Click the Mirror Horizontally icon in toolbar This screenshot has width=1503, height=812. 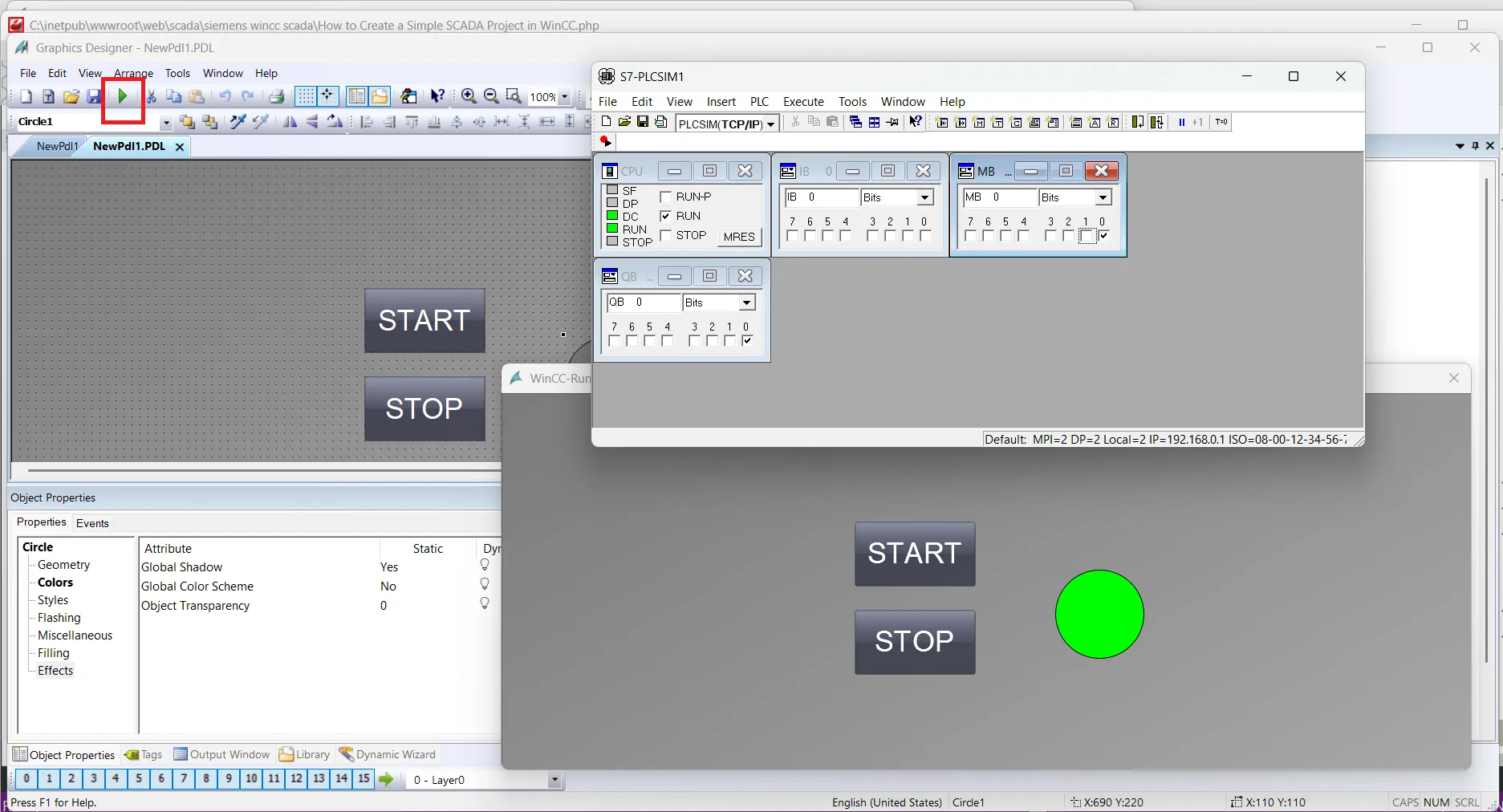pyautogui.click(x=290, y=122)
